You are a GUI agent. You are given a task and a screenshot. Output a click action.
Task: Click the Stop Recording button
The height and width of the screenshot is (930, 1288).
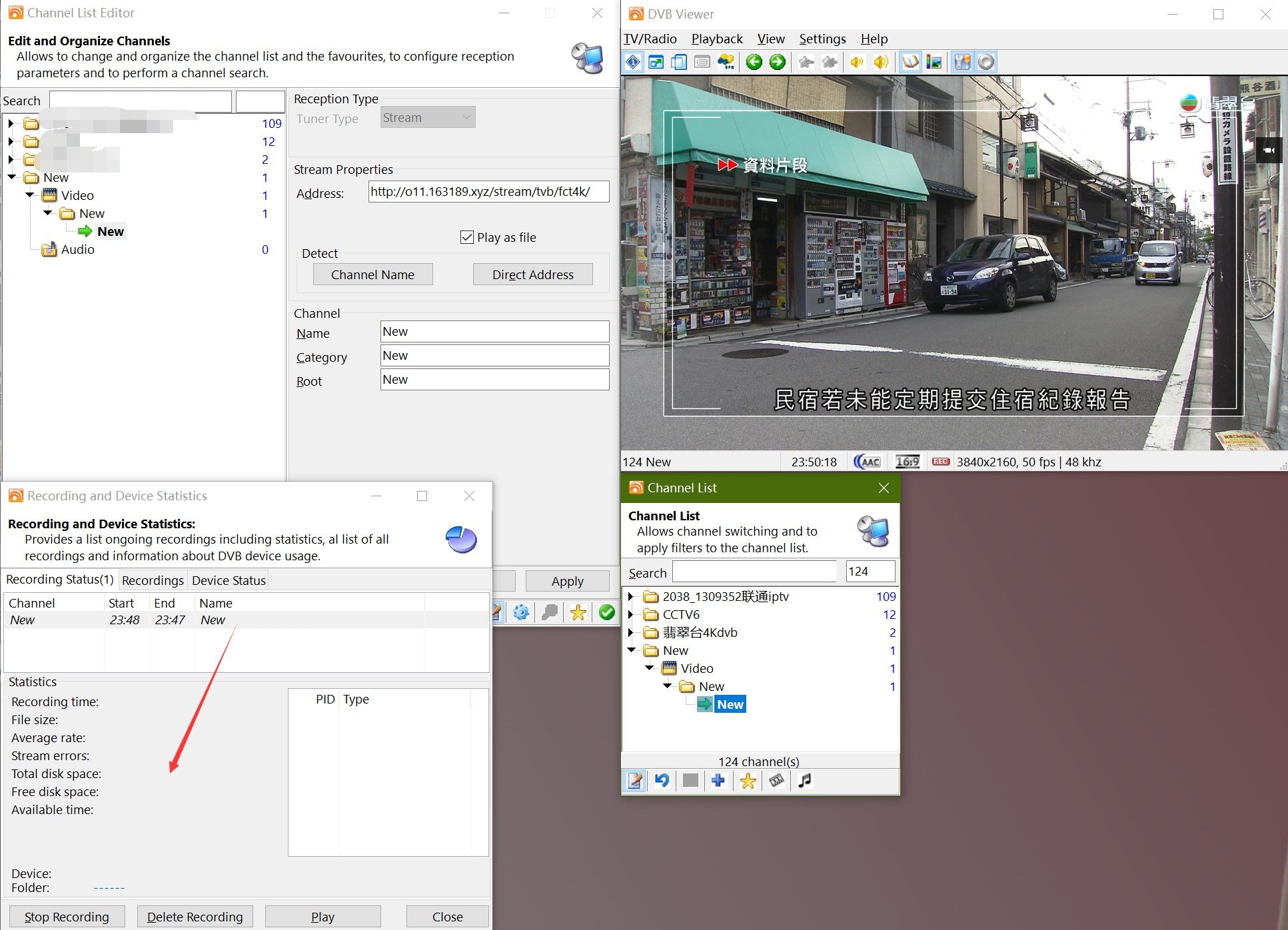tap(67, 917)
